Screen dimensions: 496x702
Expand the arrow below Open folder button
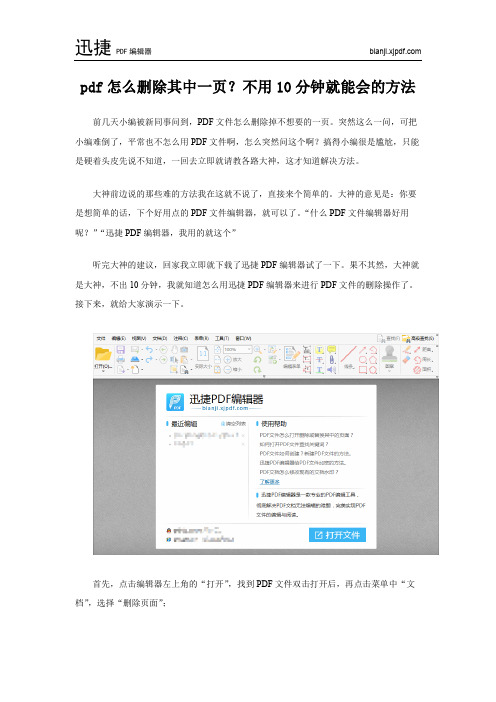[x=103, y=371]
